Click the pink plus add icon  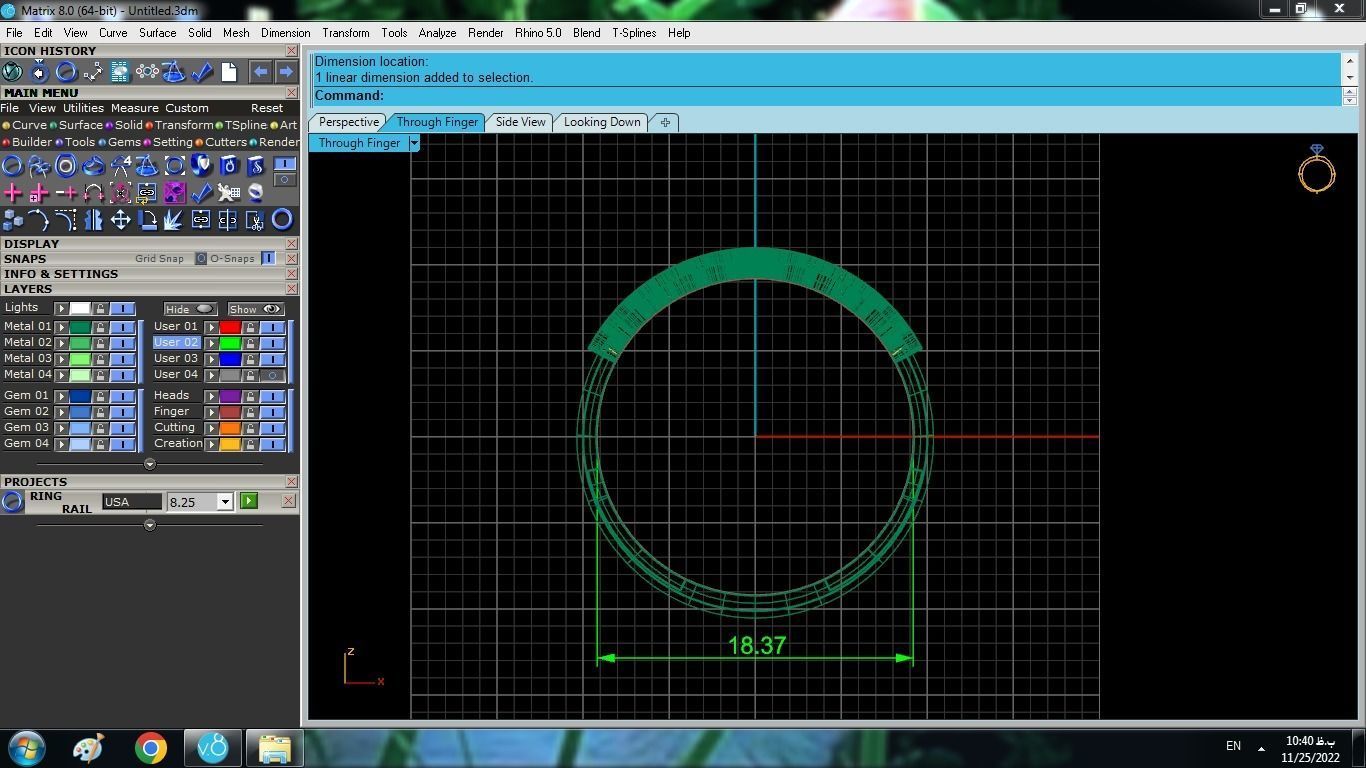tap(12, 193)
